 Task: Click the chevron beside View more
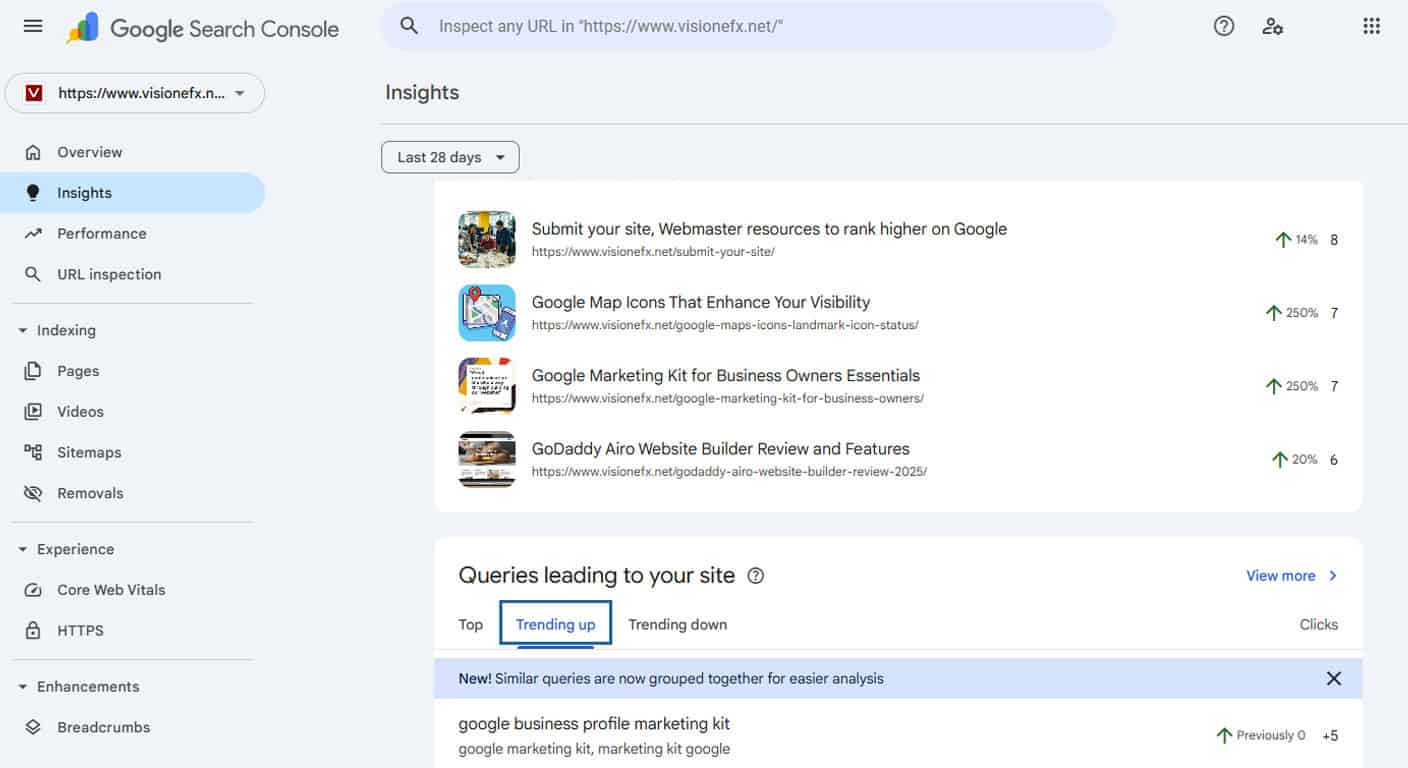pos(1333,576)
